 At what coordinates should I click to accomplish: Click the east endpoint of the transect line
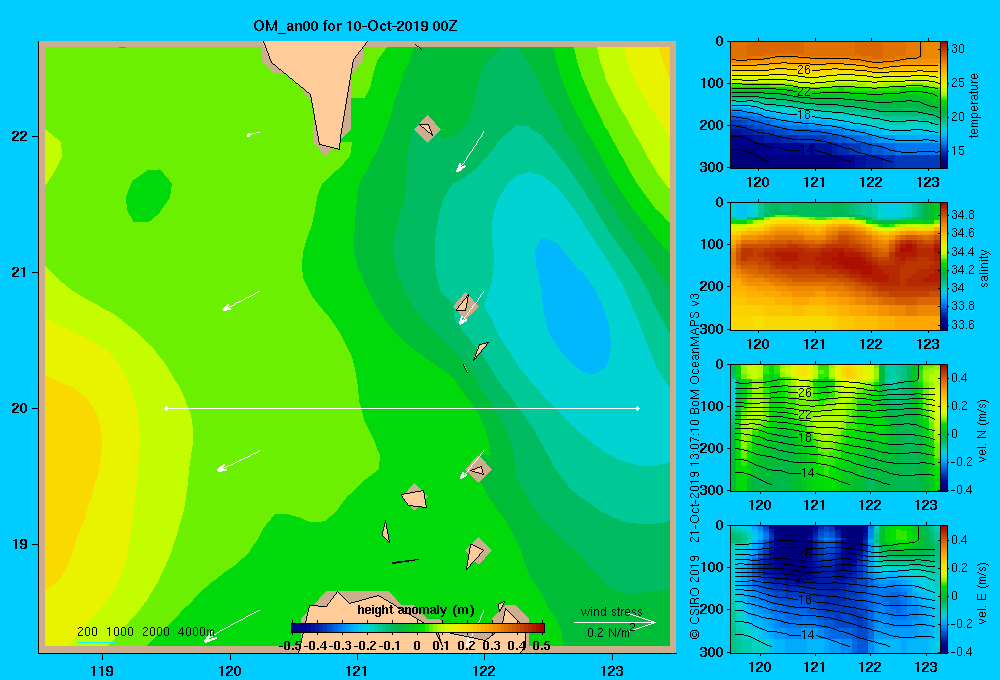(x=638, y=408)
